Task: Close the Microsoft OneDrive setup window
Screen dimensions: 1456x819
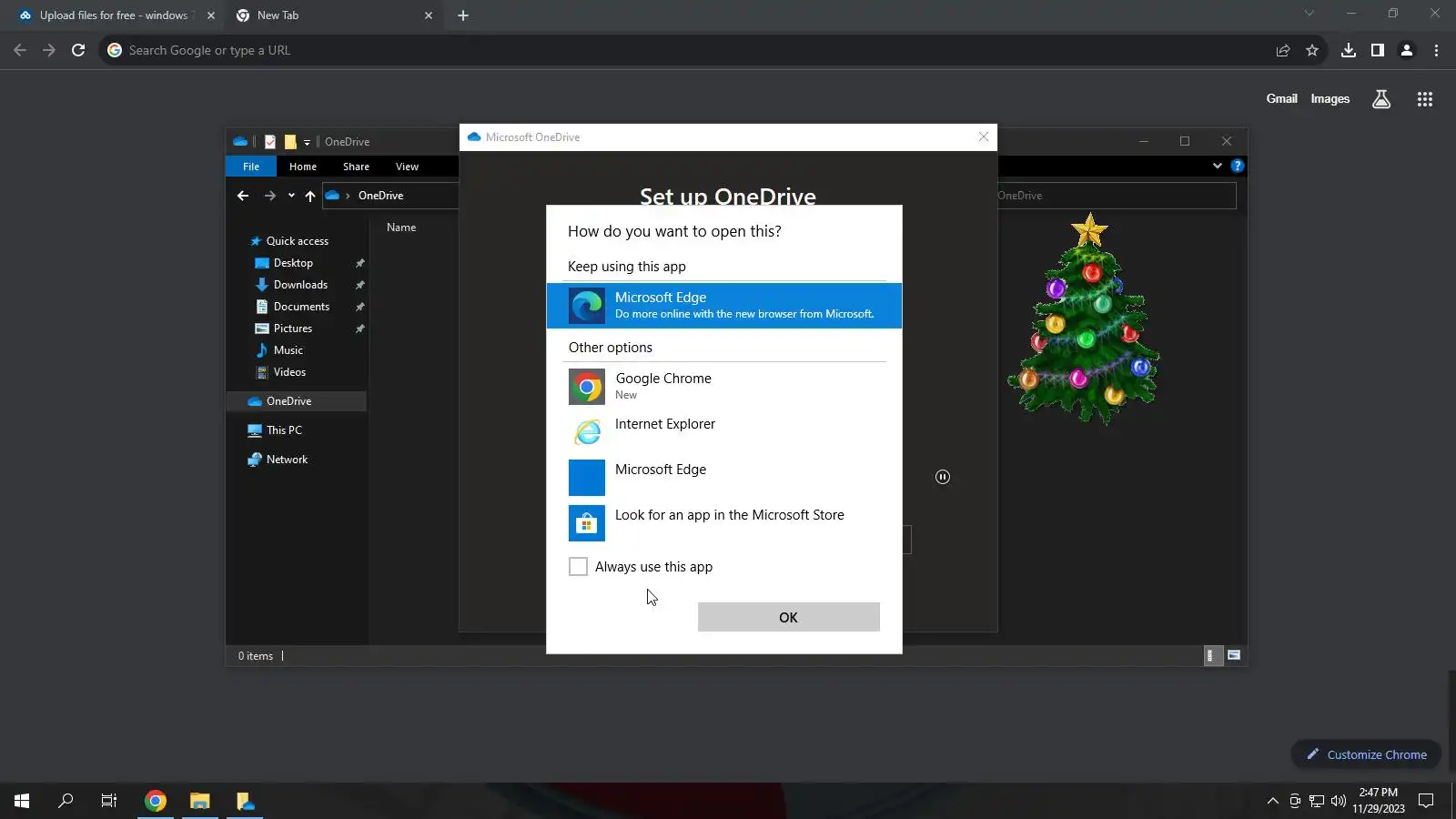Action: (984, 136)
